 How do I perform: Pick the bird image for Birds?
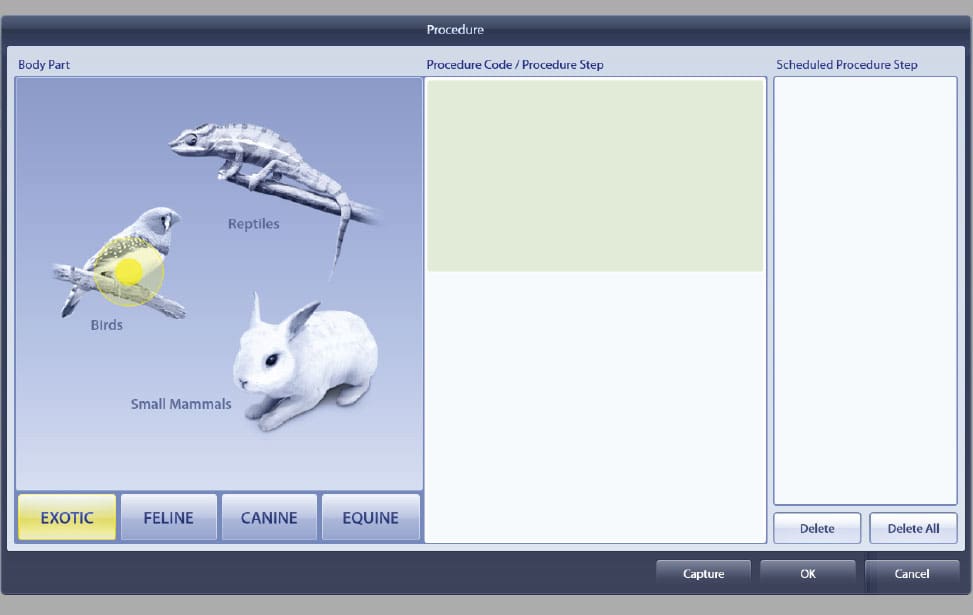tap(121, 264)
